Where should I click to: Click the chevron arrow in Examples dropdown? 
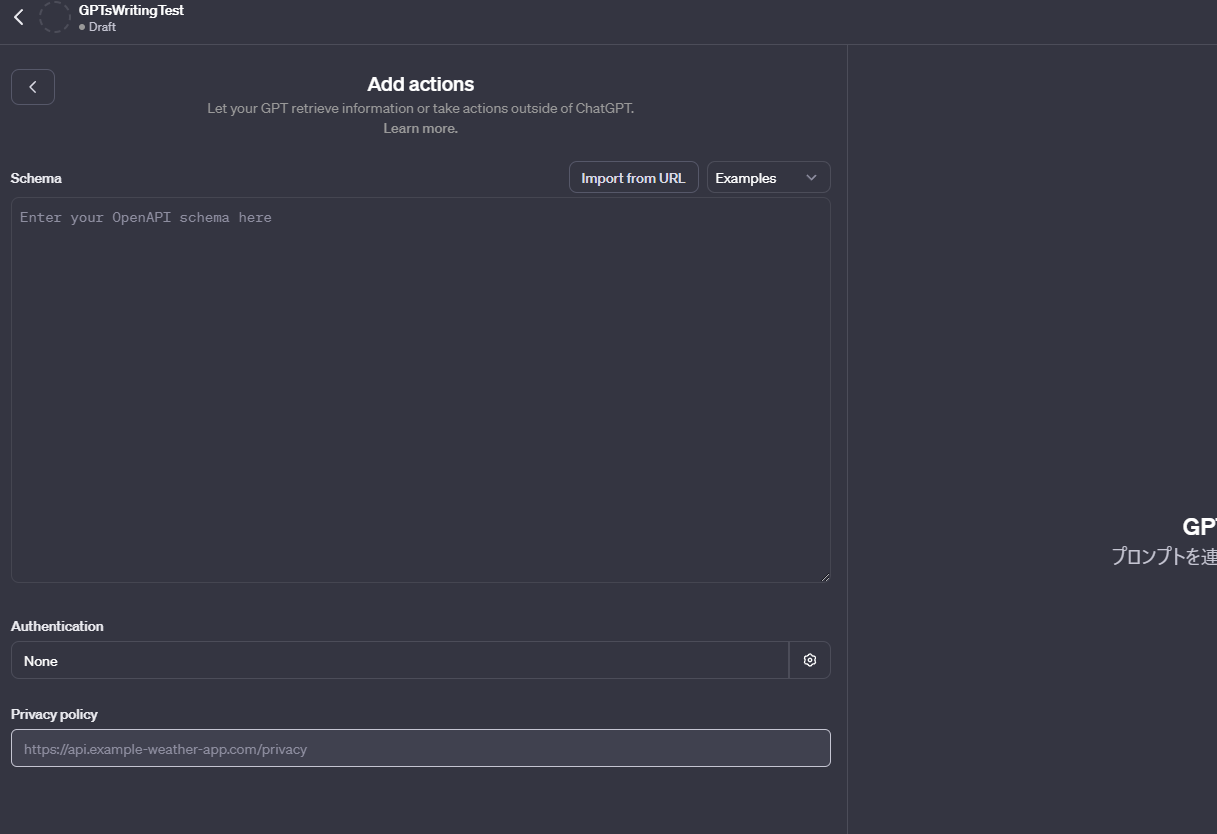[x=811, y=178]
